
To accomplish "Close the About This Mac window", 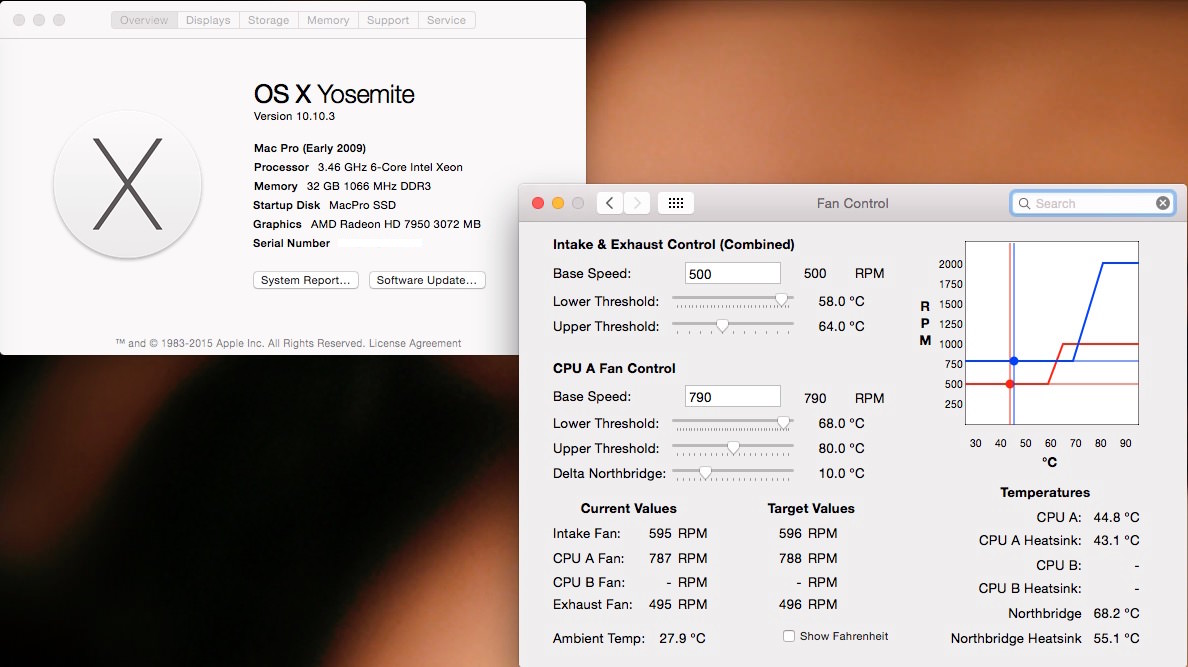I will [20, 20].
